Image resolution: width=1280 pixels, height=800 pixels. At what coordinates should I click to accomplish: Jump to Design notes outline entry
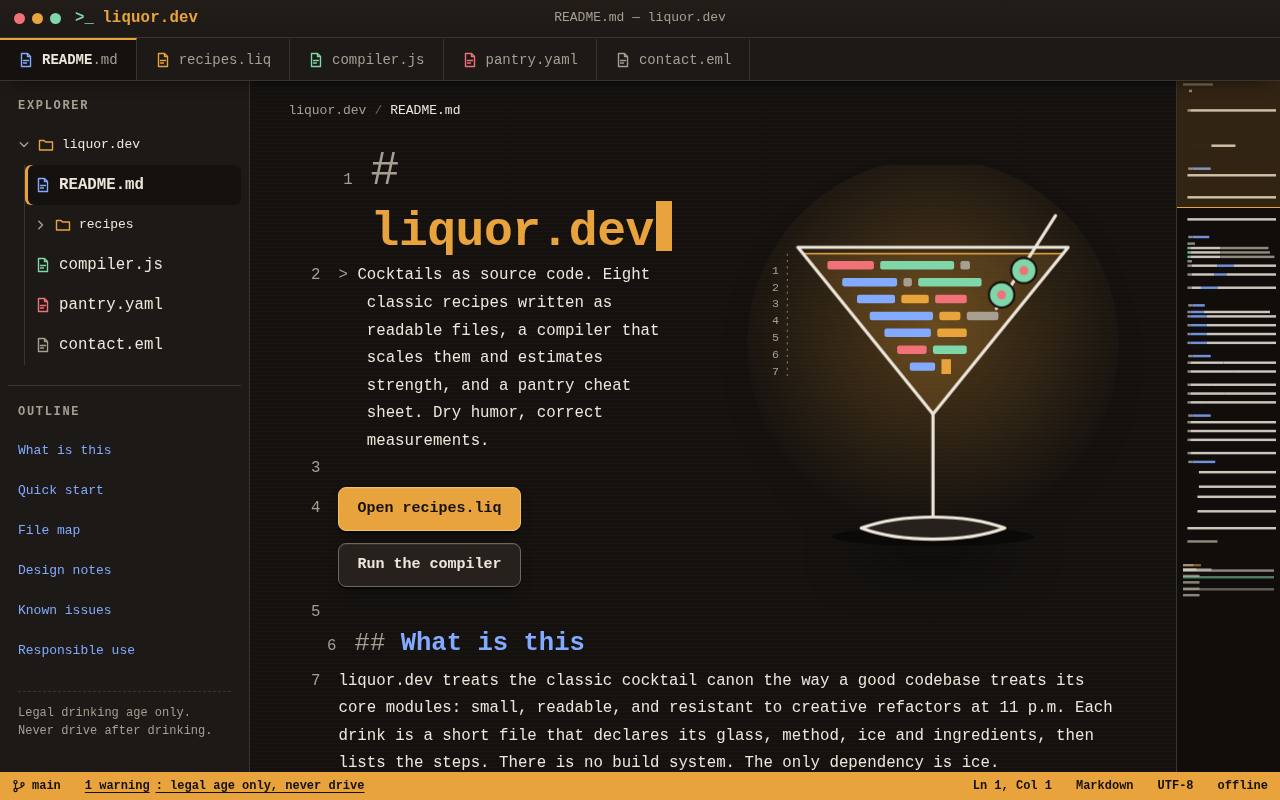(65, 571)
